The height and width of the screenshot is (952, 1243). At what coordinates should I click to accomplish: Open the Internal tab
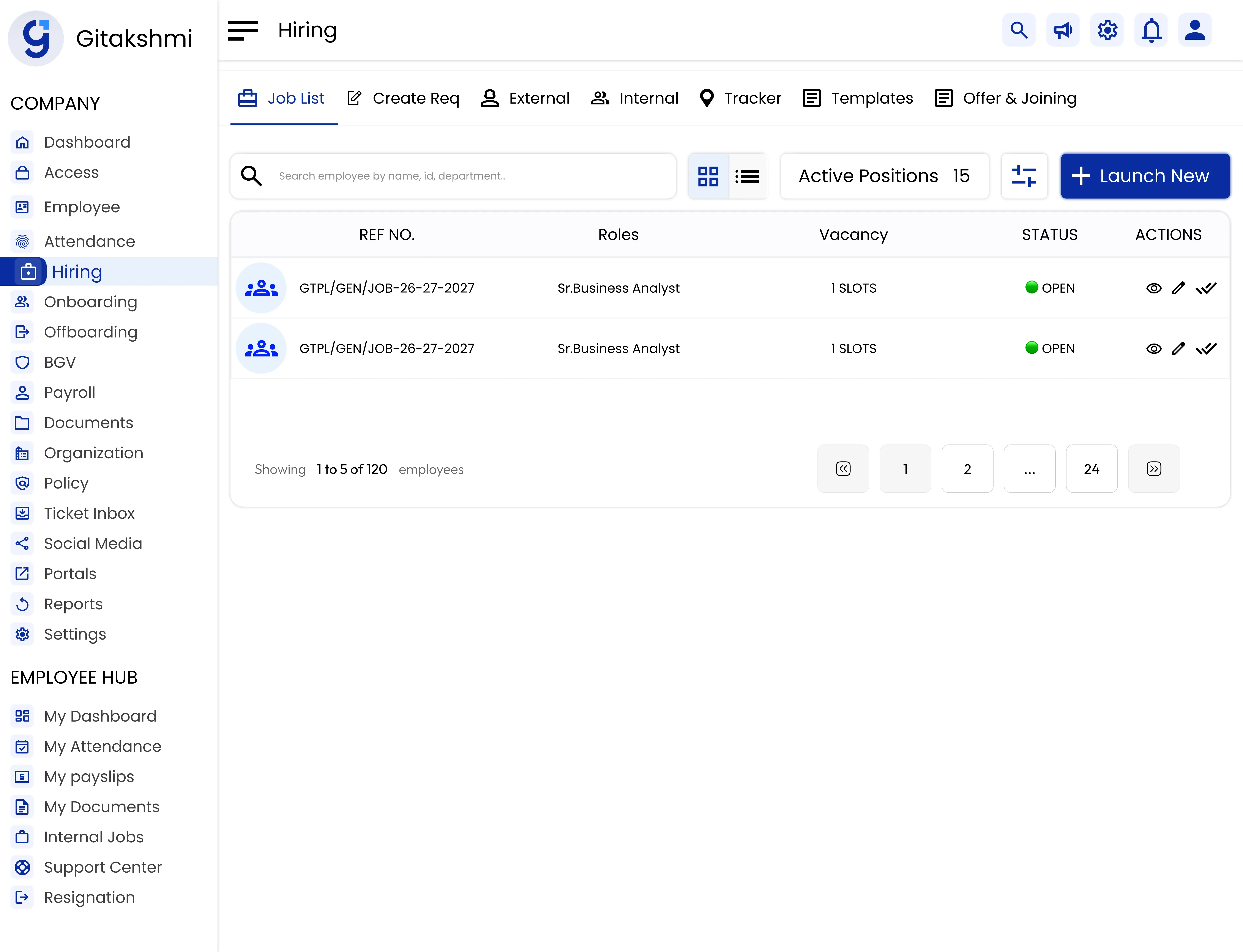click(635, 99)
